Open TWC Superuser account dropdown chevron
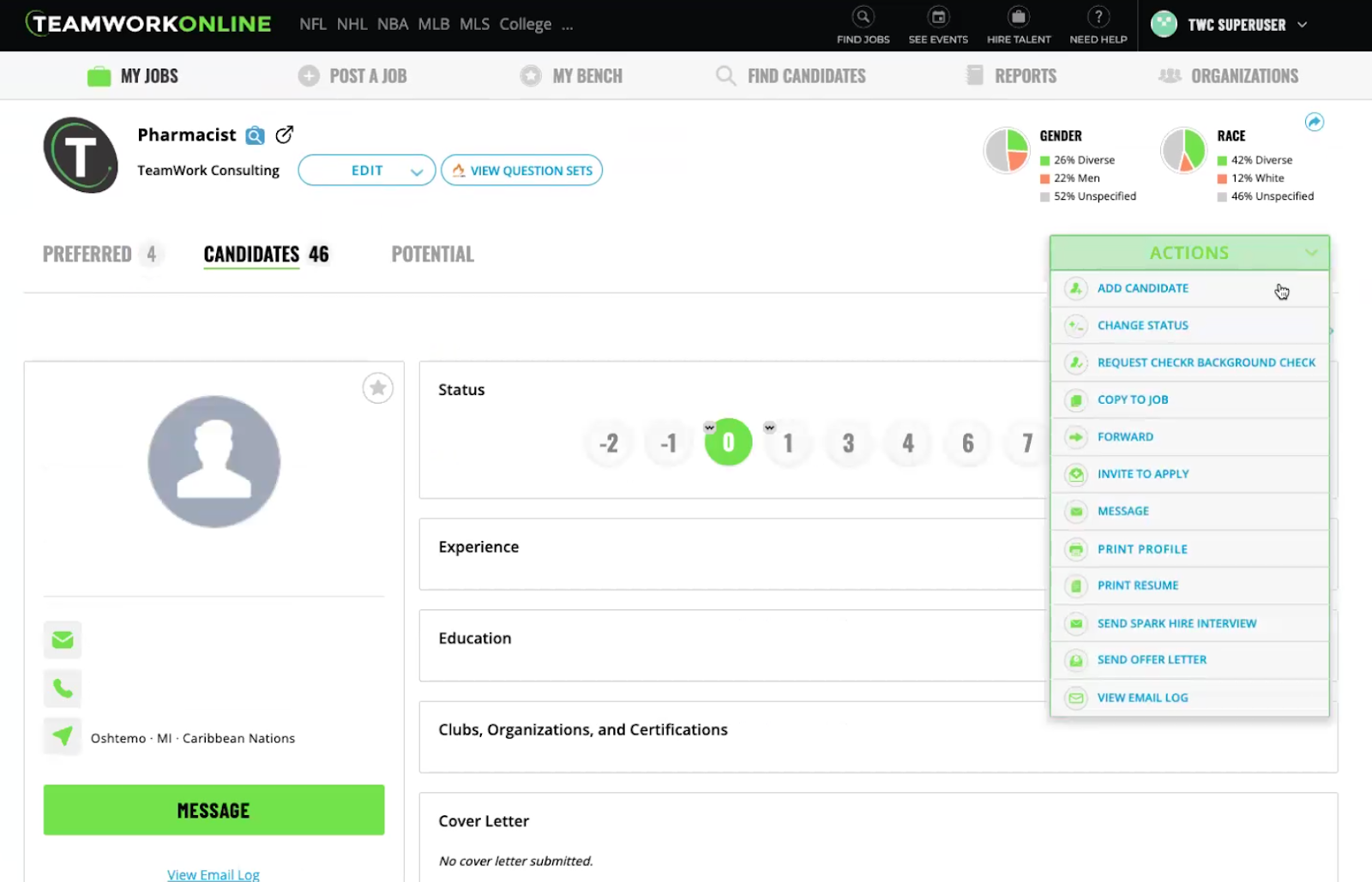Screen dimensions: 1372x882 tap(1303, 25)
